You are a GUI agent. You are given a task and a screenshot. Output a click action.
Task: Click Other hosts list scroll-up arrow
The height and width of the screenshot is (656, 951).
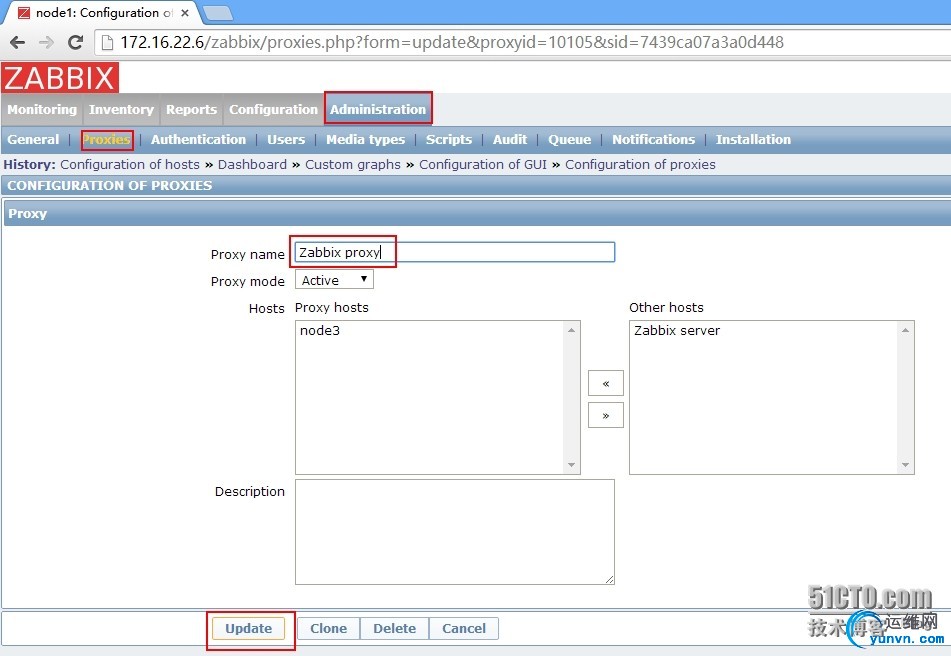[906, 330]
